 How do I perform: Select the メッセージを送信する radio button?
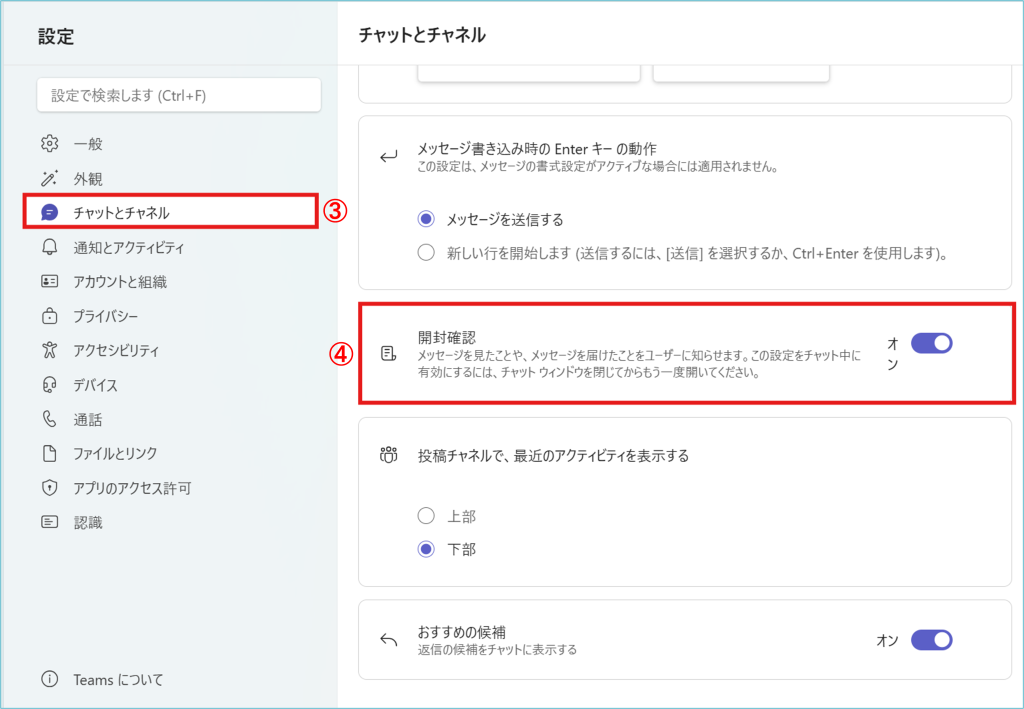tap(427, 219)
